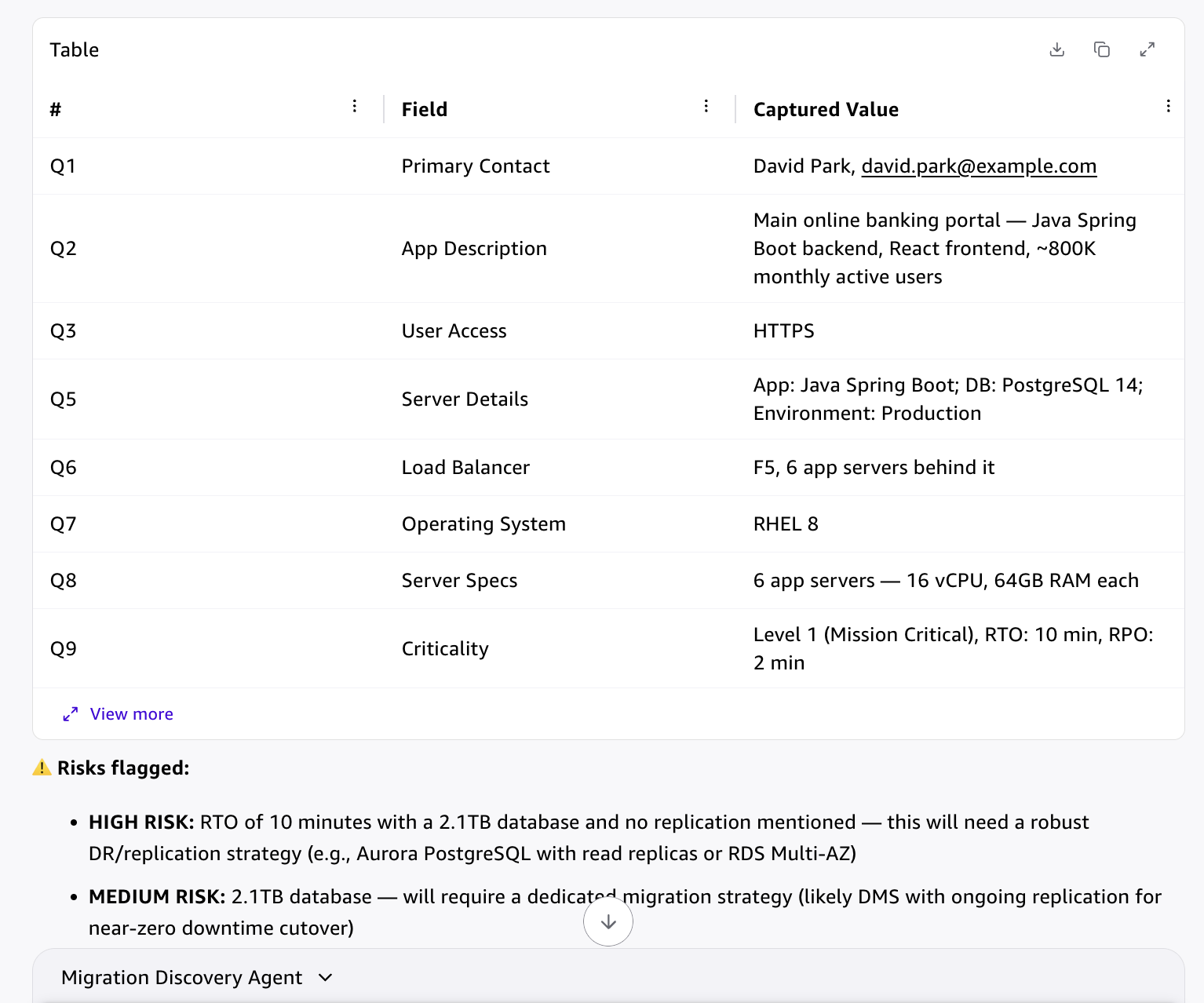Open the # column options menu
Image resolution: width=1204 pixels, height=1003 pixels.
pyautogui.click(x=355, y=106)
